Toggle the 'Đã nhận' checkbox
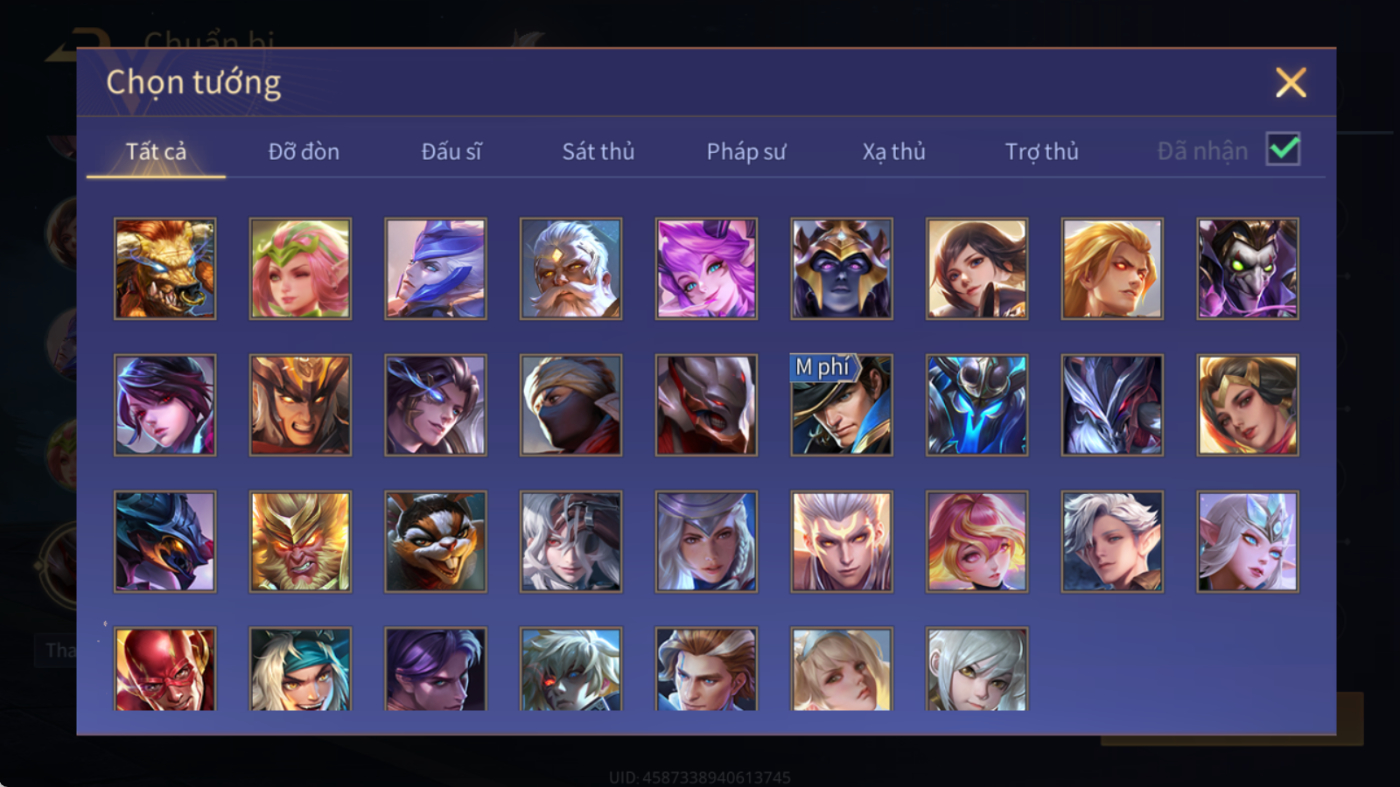1400x787 pixels. point(1283,150)
